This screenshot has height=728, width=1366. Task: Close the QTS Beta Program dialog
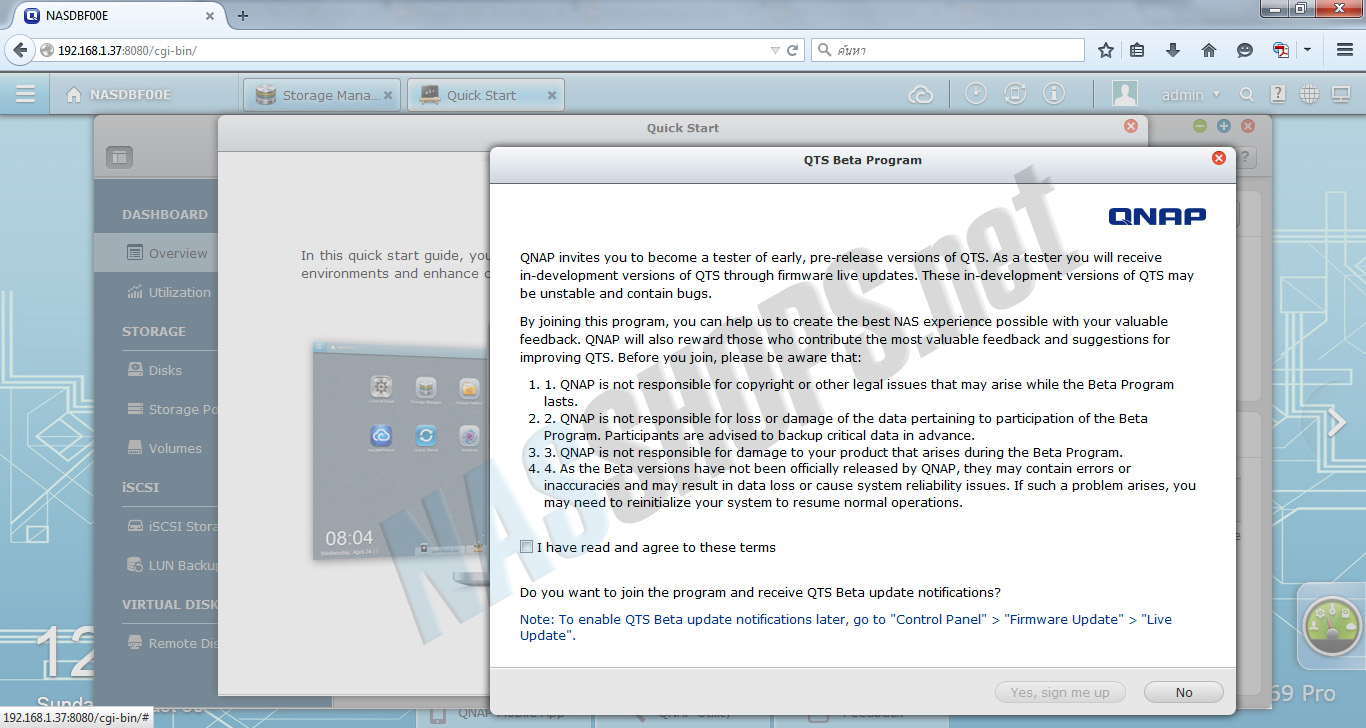pyautogui.click(x=1219, y=158)
